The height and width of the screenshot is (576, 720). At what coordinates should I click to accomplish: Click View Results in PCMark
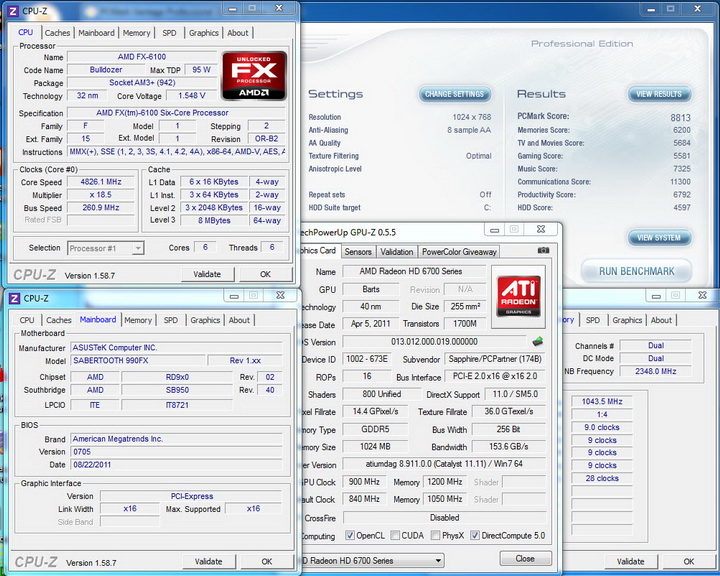click(659, 94)
